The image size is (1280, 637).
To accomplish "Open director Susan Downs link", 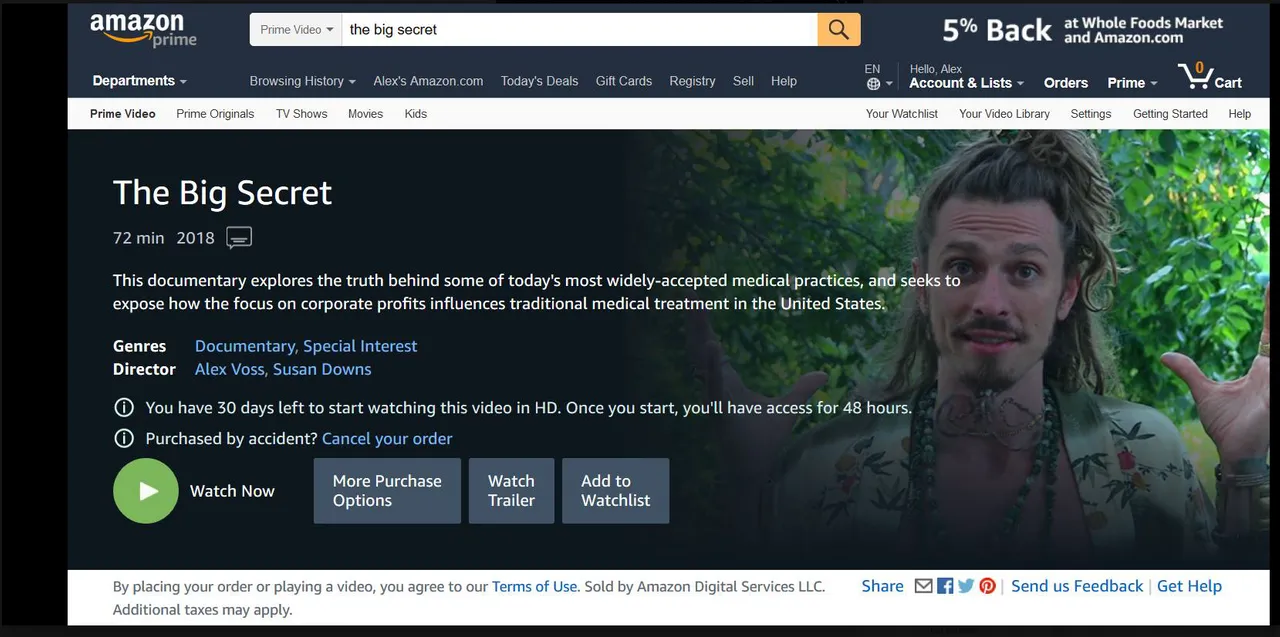I will [x=323, y=369].
